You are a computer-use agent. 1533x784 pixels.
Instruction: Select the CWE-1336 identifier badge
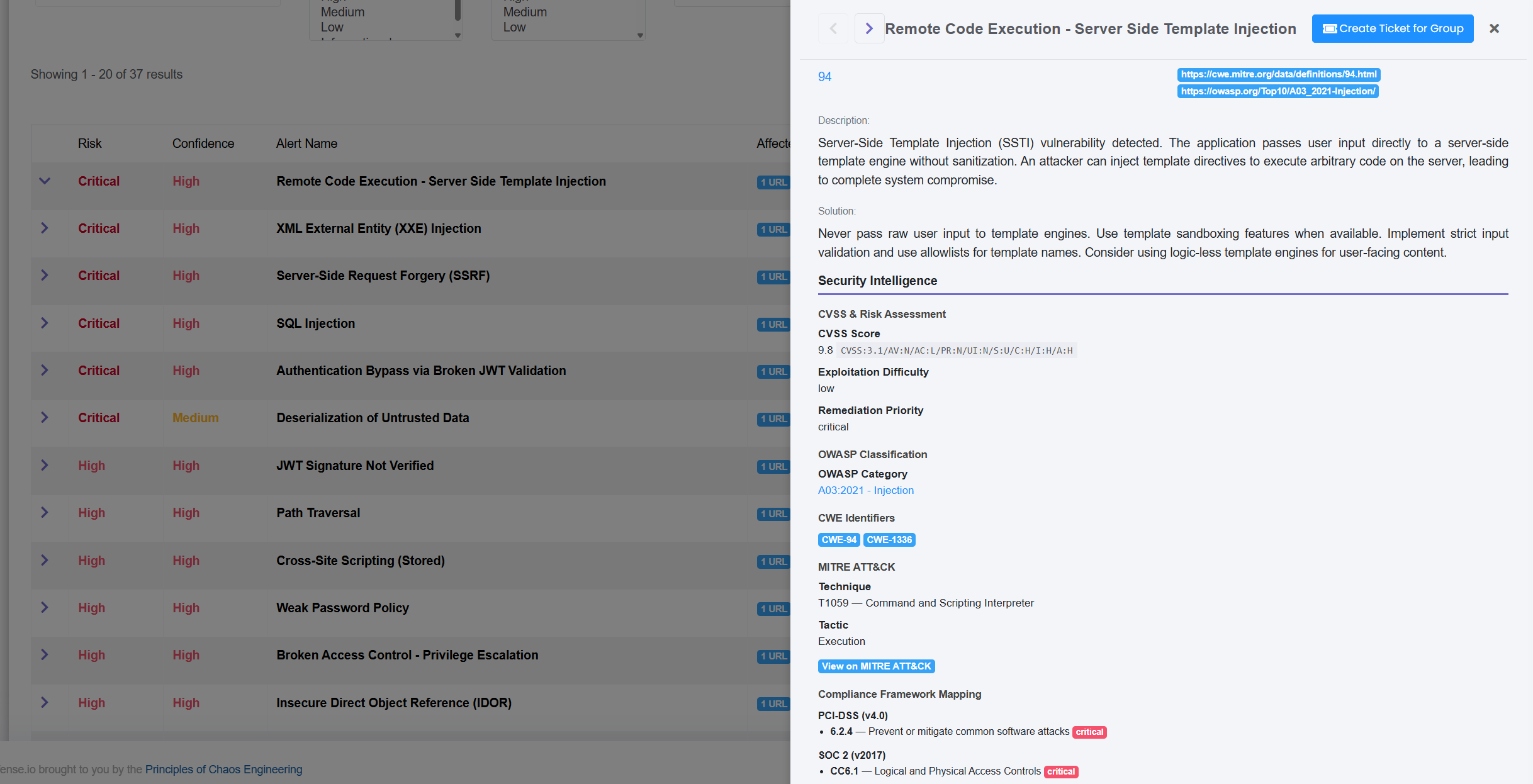click(889, 539)
